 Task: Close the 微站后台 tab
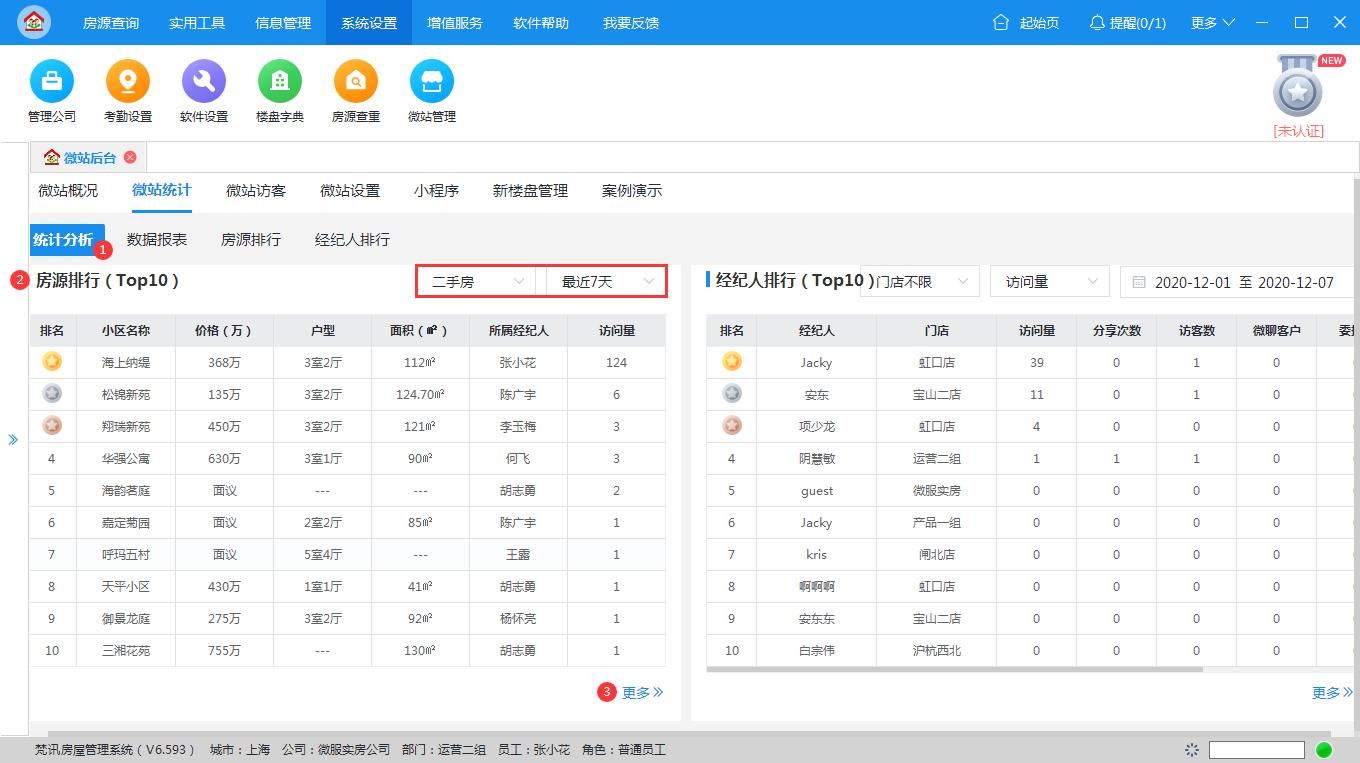pyautogui.click(x=130, y=157)
